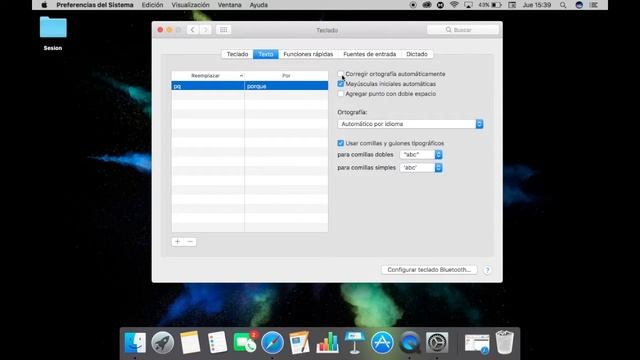Viewport: 640px width, 360px height.
Task: Uncheck Mayúsculas iniciales automáticas
Action: pyautogui.click(x=340, y=84)
